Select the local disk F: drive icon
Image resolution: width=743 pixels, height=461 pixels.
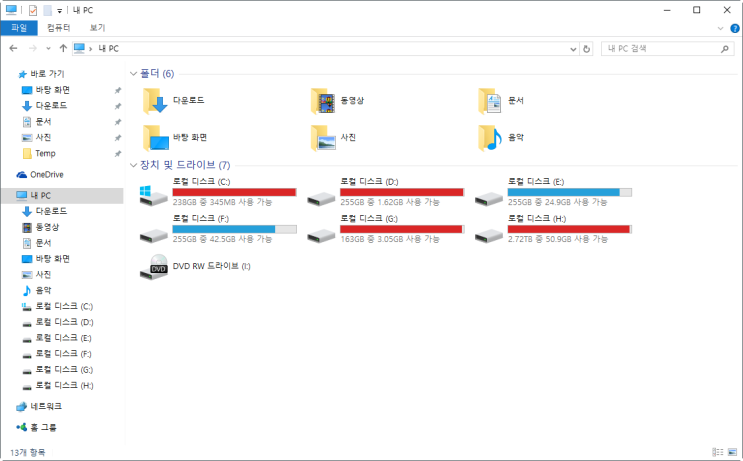pos(154,235)
